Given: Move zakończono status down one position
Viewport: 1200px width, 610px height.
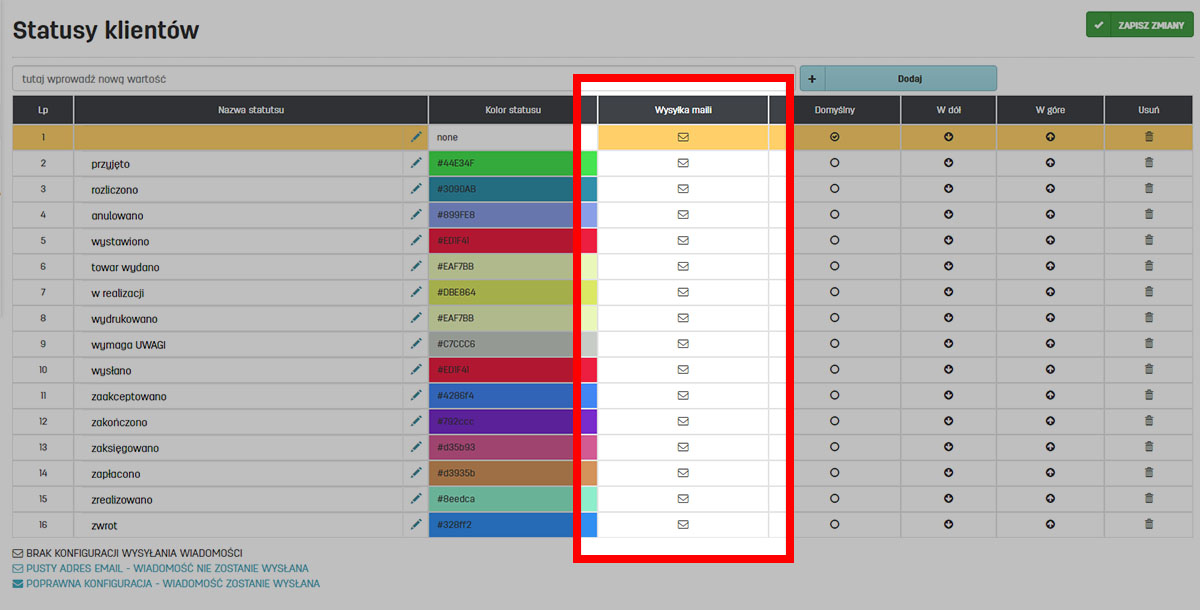Looking at the screenshot, I should [948, 421].
